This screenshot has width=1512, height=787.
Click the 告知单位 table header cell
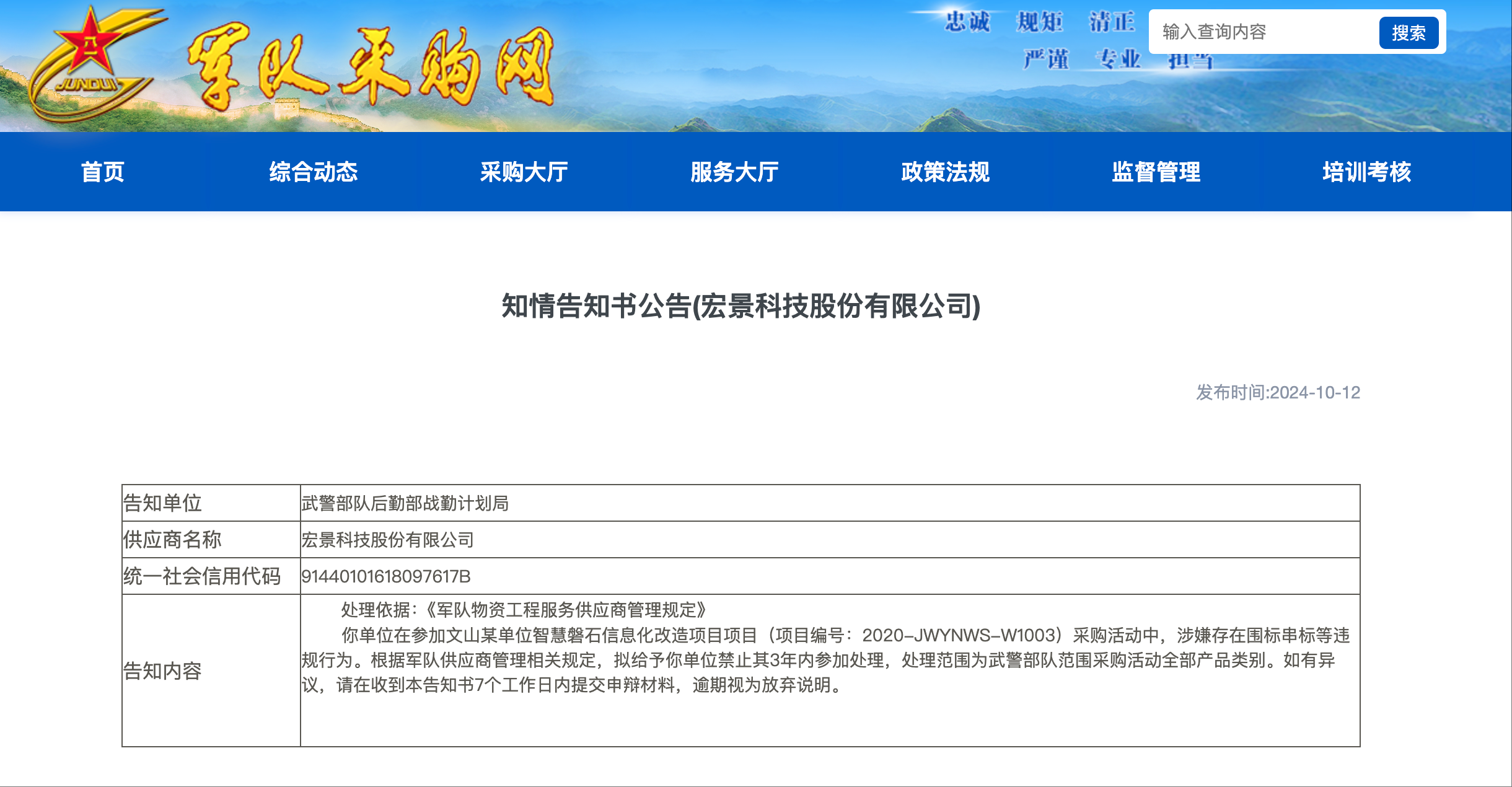[x=164, y=503]
